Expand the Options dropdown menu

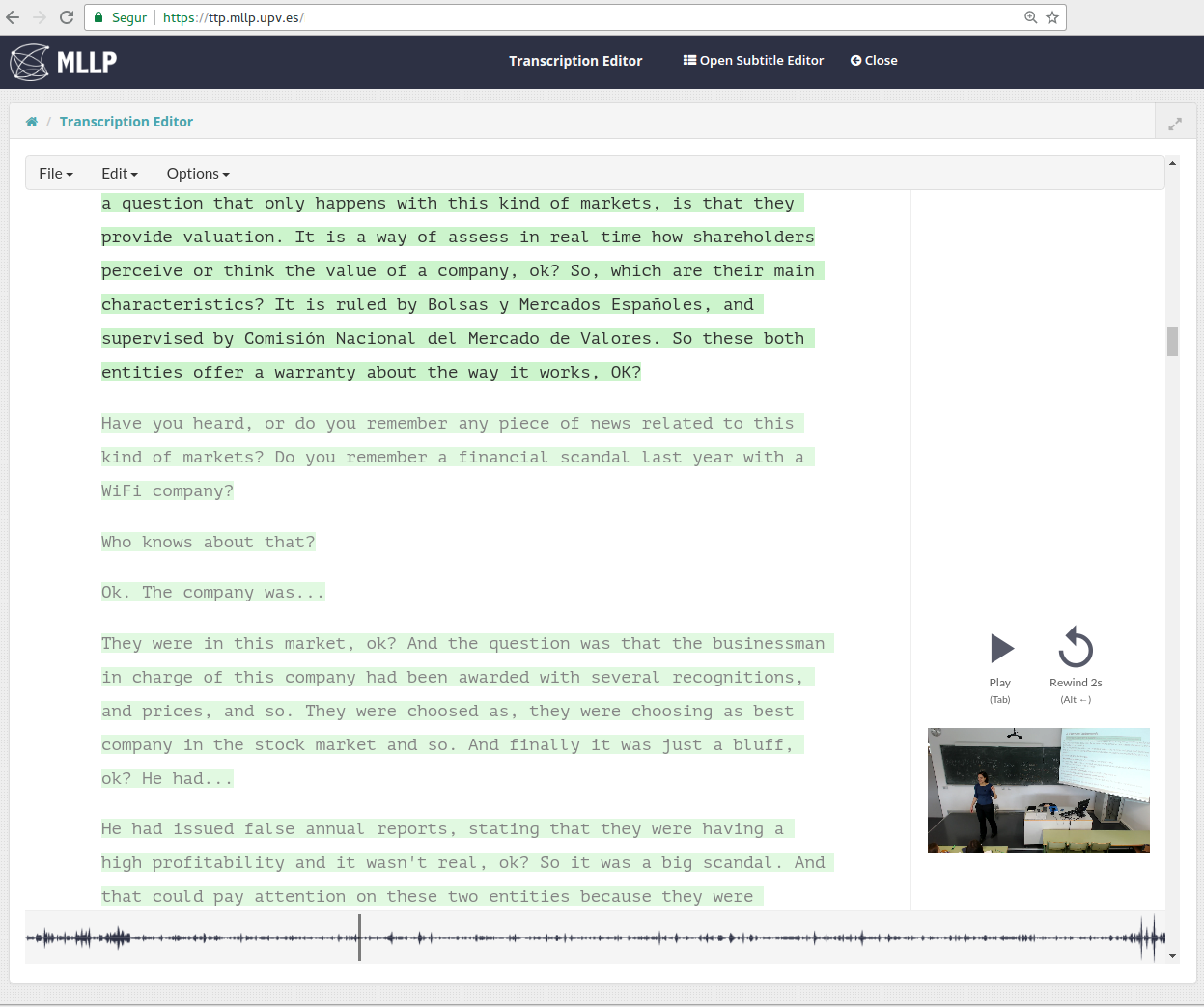click(198, 174)
